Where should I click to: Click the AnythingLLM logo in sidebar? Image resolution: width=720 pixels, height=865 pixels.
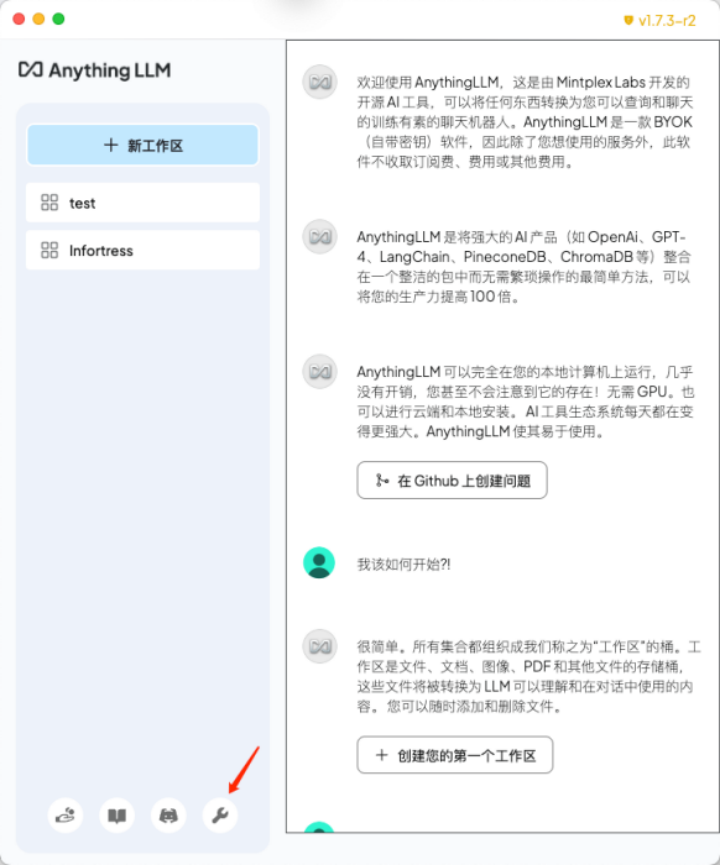(x=94, y=70)
